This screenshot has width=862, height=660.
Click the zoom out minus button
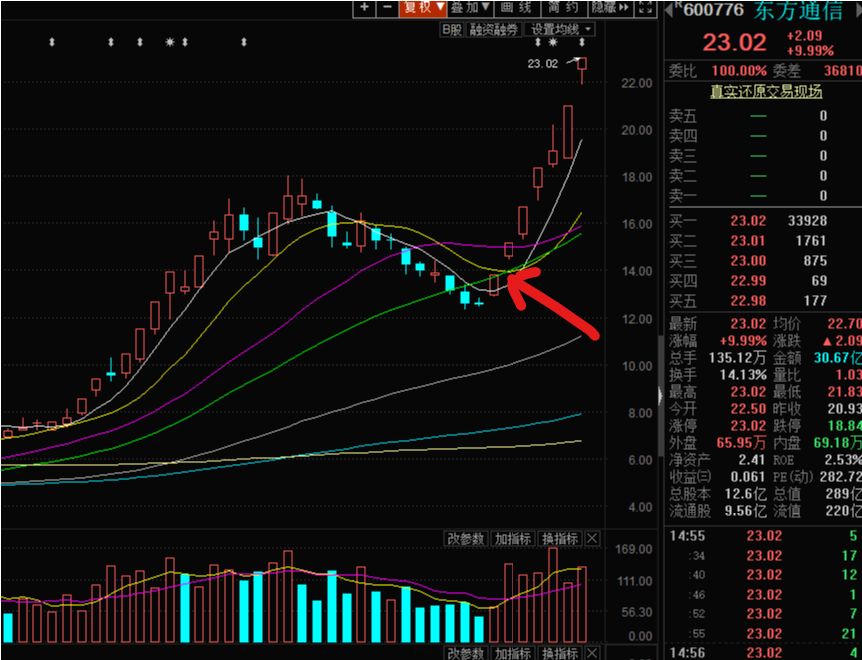click(385, 8)
